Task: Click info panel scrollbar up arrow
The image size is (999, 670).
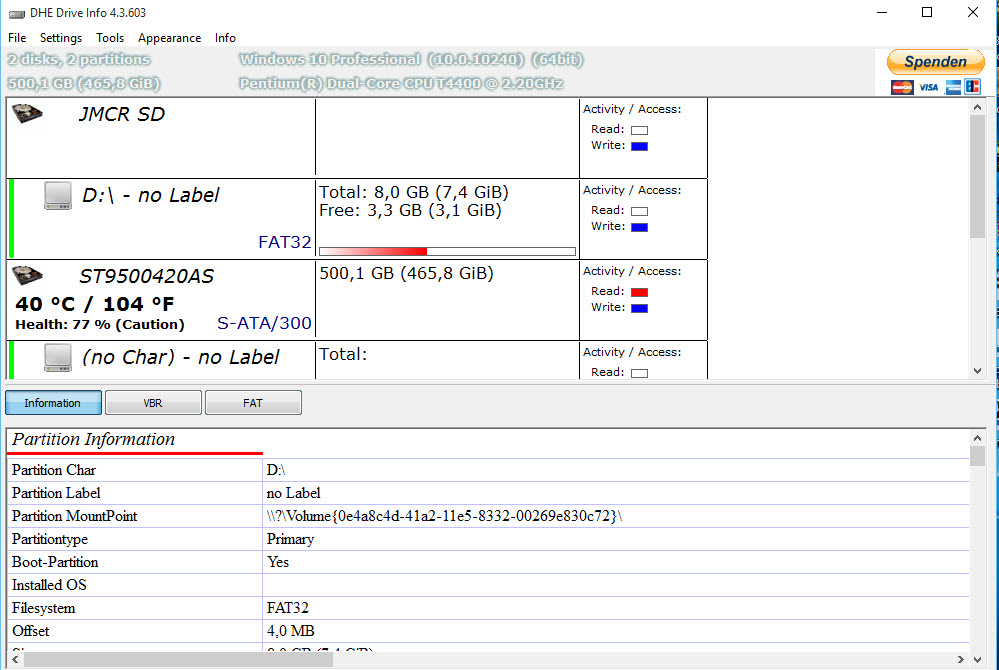Action: tap(977, 438)
